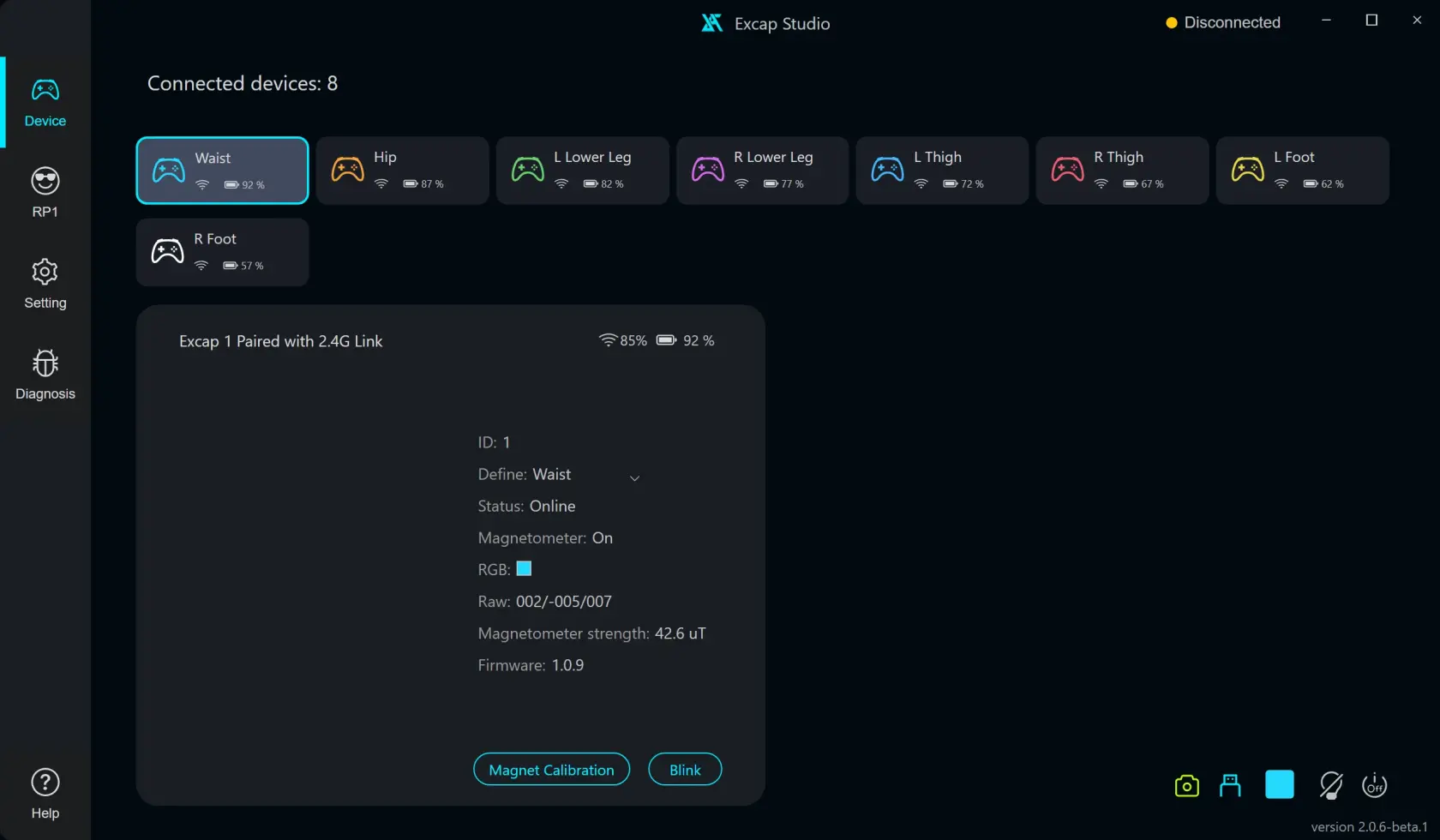The image size is (1440, 840).
Task: Click the blue chair icon
Action: pyautogui.click(x=1230, y=785)
